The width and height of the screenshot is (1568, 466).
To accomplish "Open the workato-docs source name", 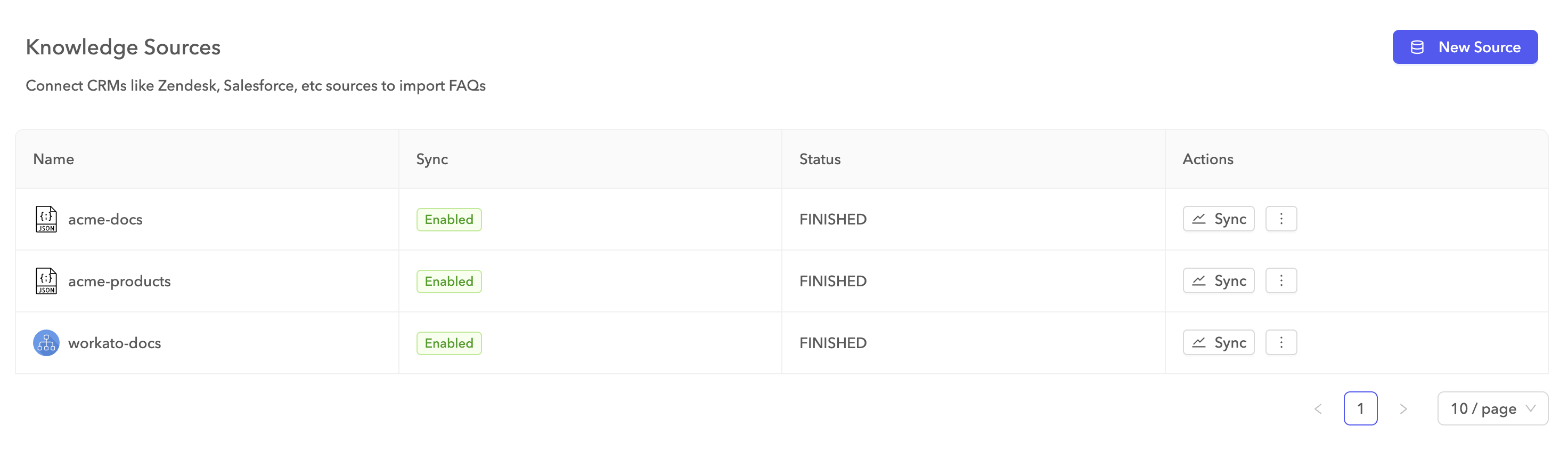I will click(x=115, y=343).
